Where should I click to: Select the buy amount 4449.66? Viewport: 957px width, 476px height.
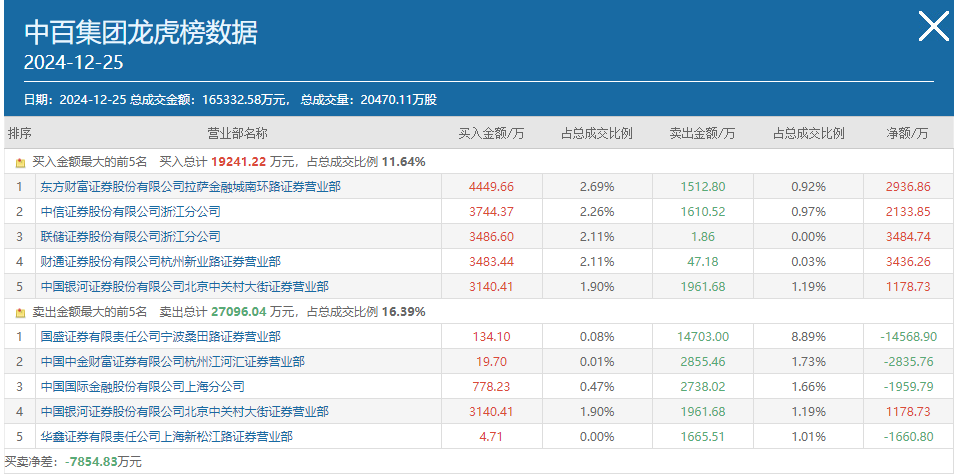(x=491, y=187)
